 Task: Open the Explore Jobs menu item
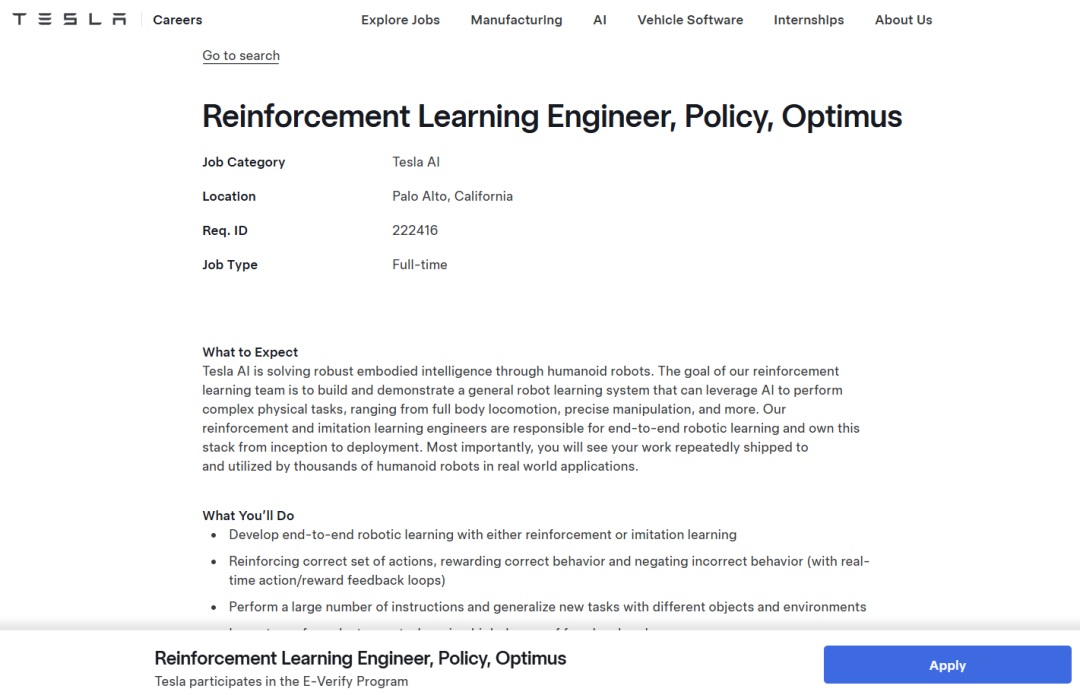point(400,20)
